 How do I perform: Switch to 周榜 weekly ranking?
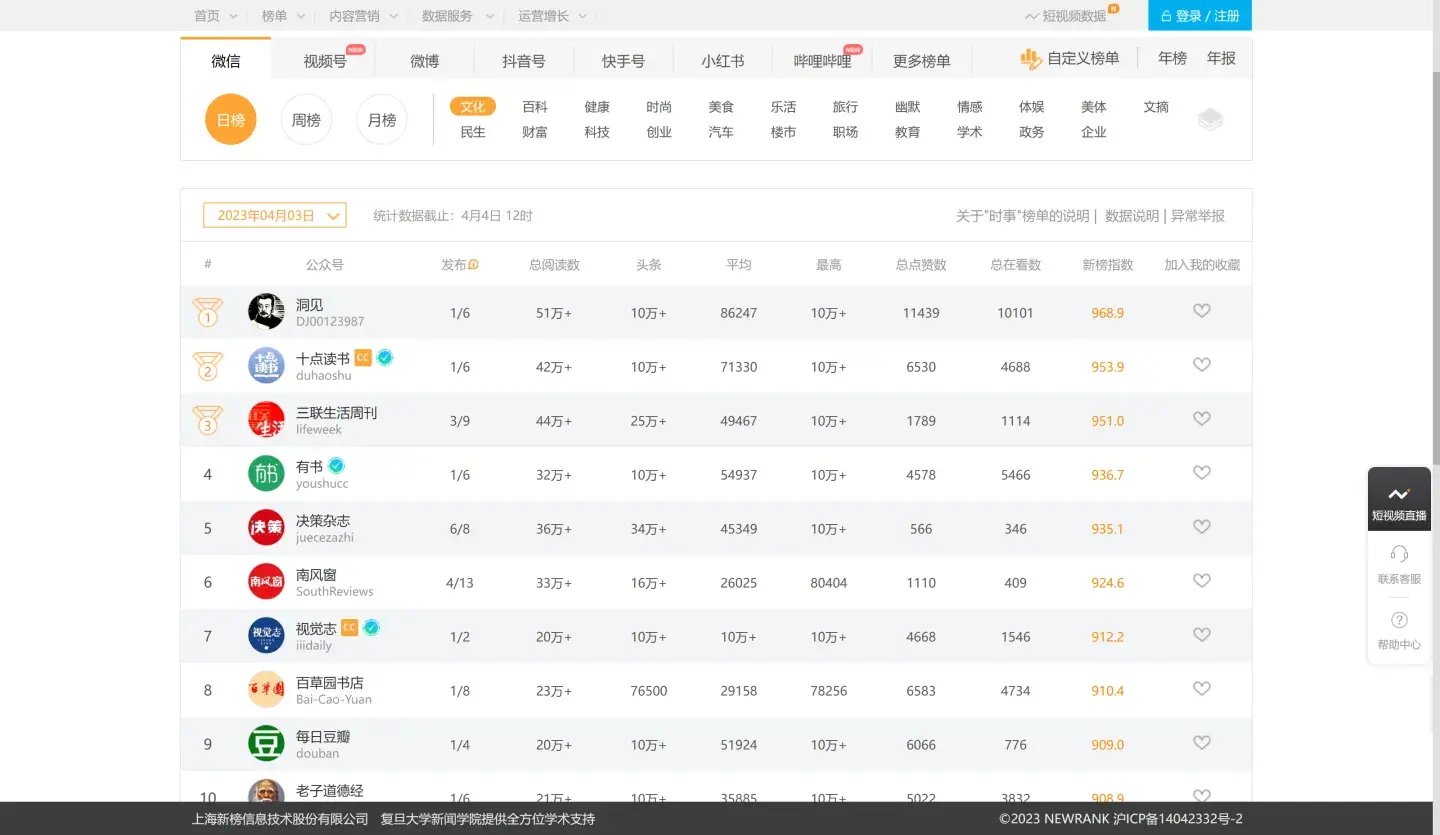tap(306, 119)
